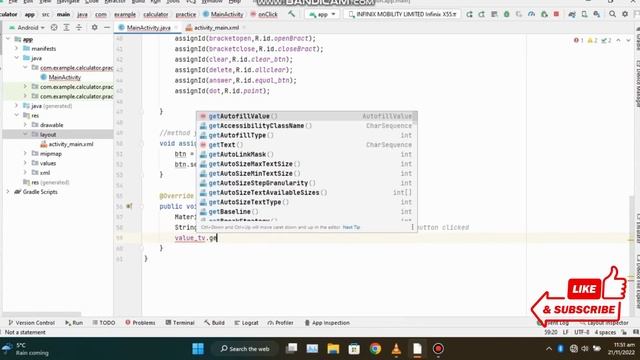Image resolution: width=640 pixels, height=360 pixels.
Task: Hide the Project panel with the minus icon
Action: pos(107,28)
